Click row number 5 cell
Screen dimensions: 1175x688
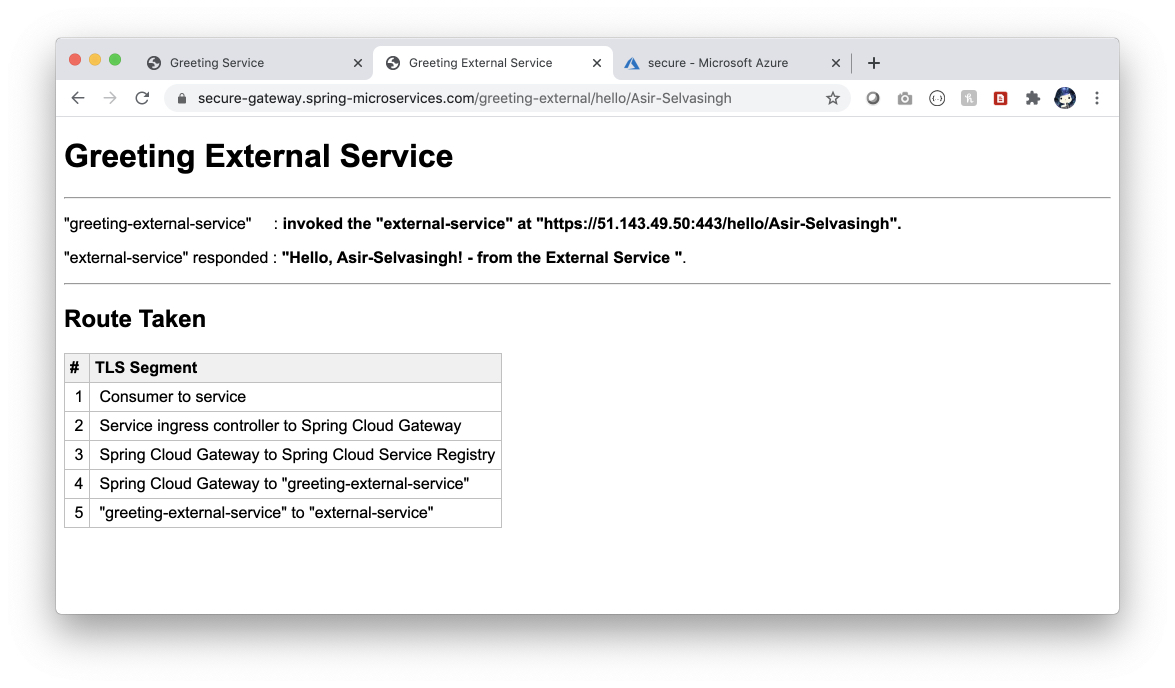76,513
